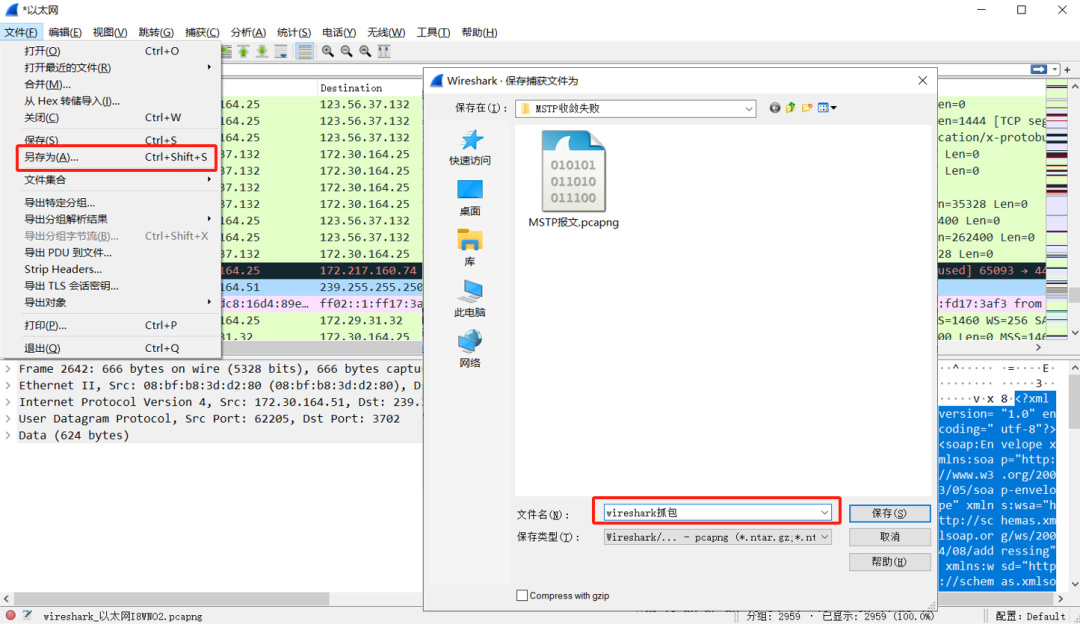Choose 导出特定分组... menu entry

tap(110, 202)
